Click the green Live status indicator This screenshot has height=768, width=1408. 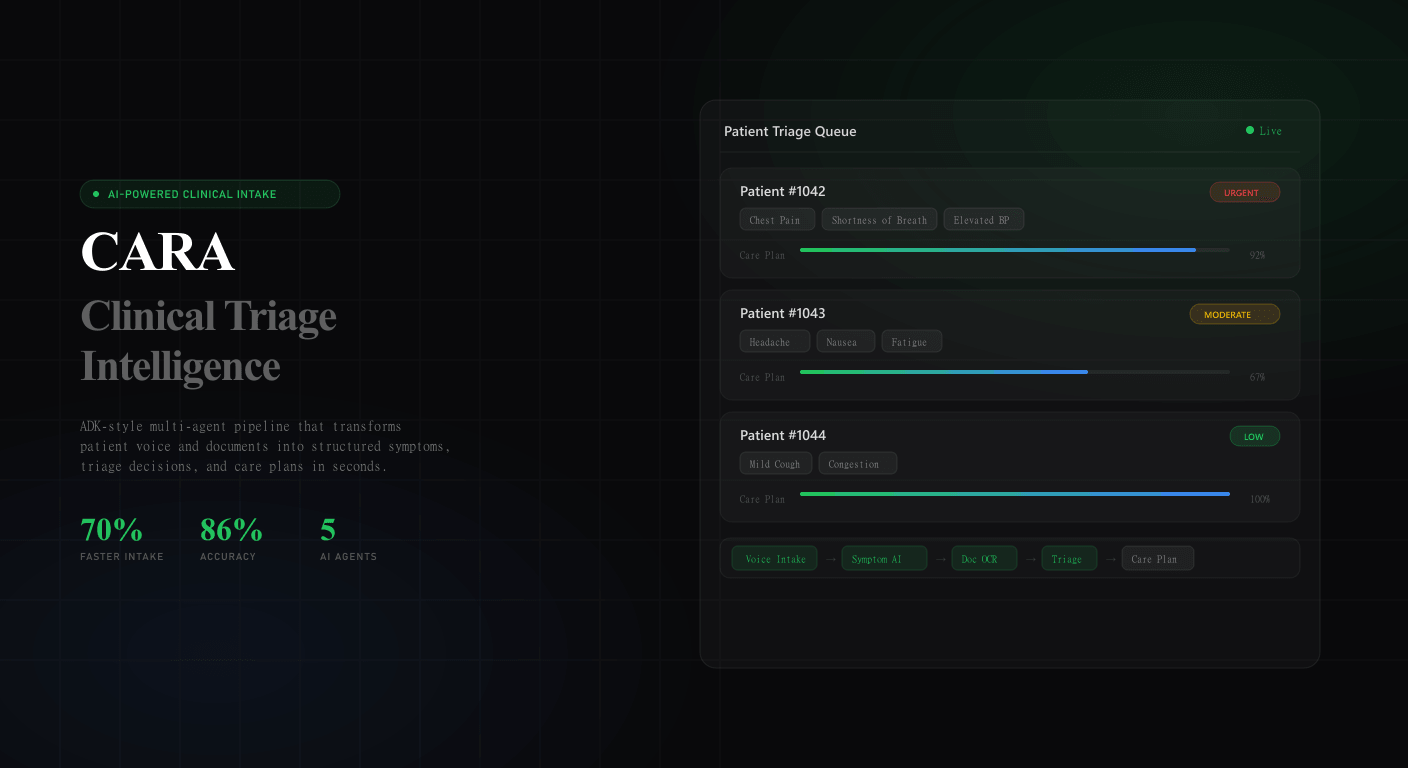(1264, 131)
